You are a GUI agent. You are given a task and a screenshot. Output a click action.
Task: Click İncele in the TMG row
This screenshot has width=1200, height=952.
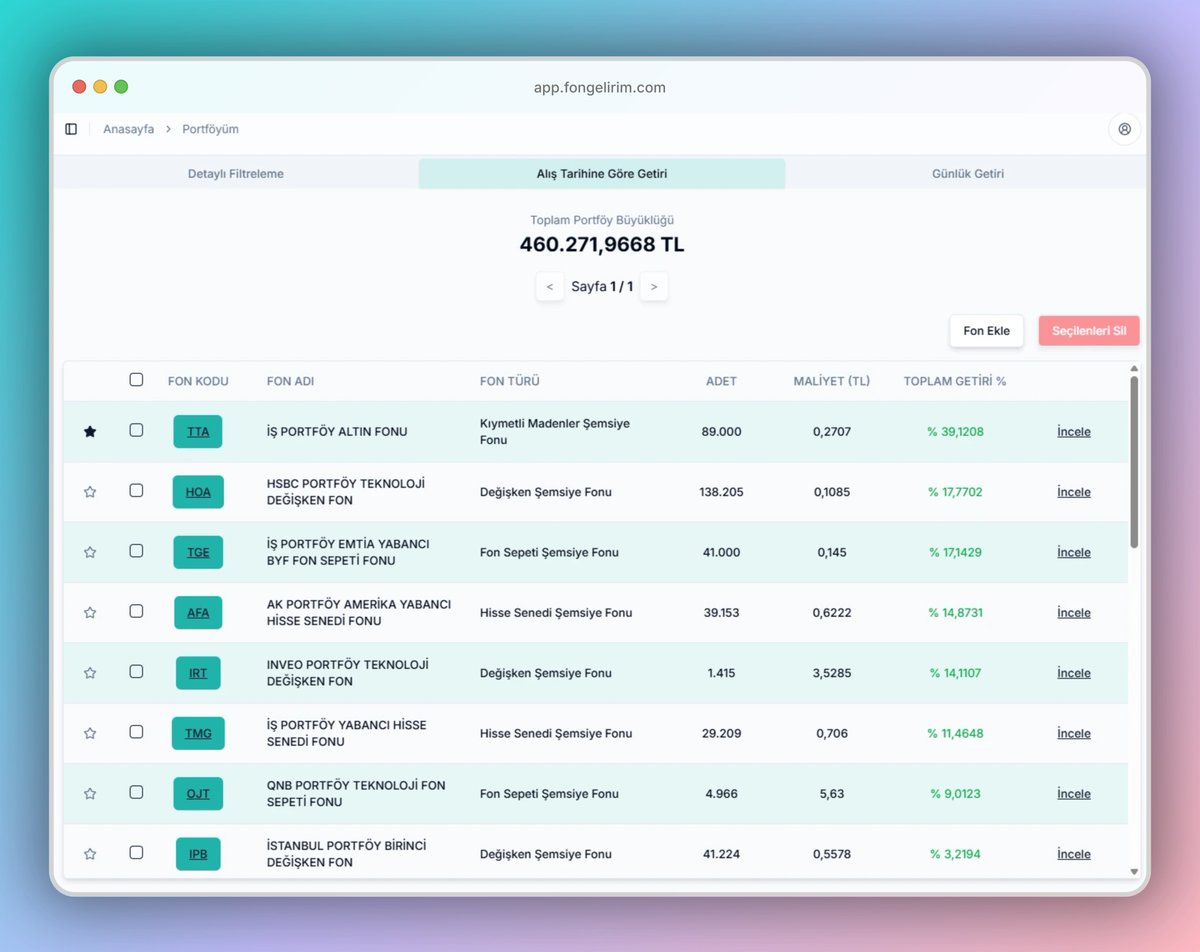coord(1074,733)
